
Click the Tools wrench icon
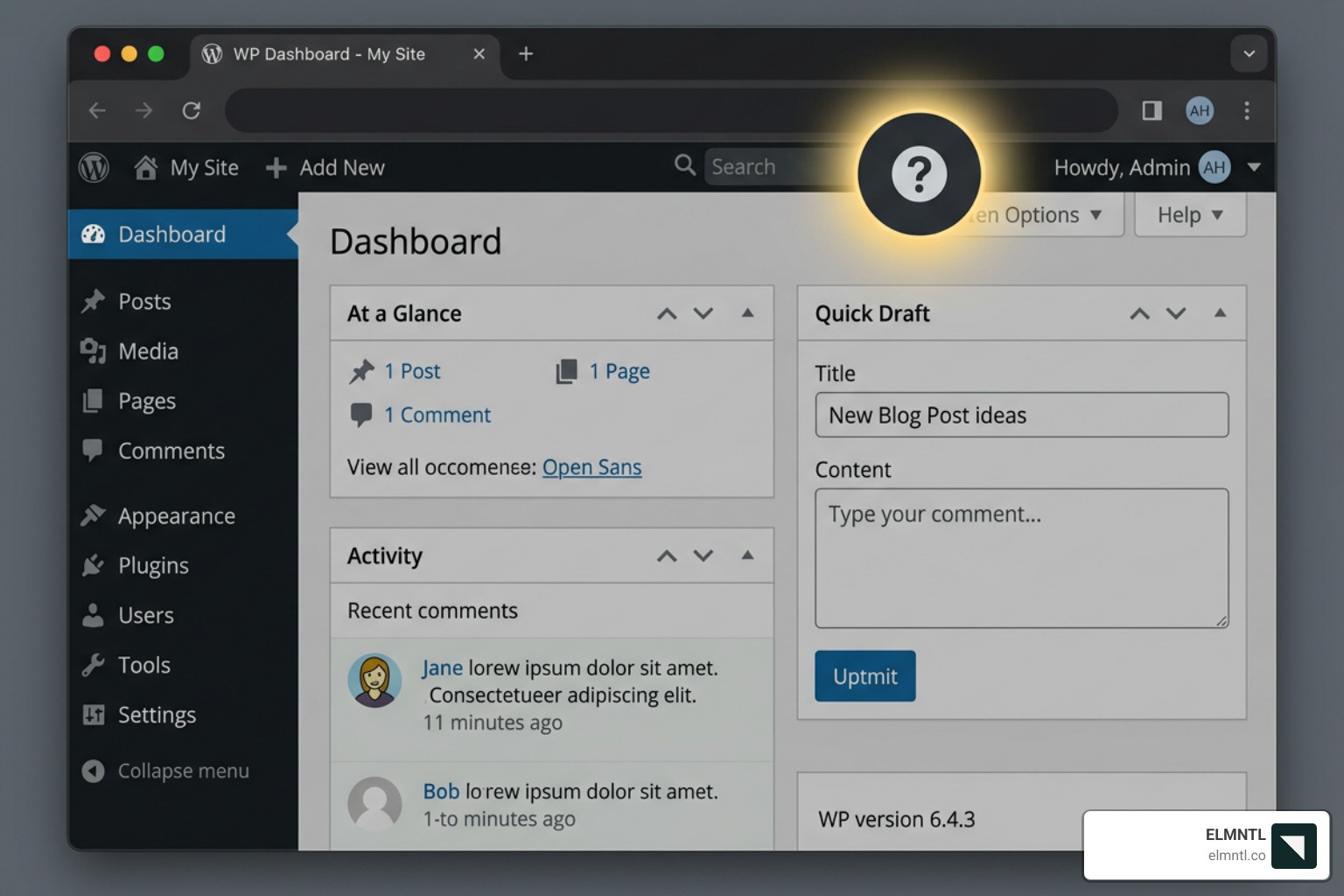pos(93,665)
